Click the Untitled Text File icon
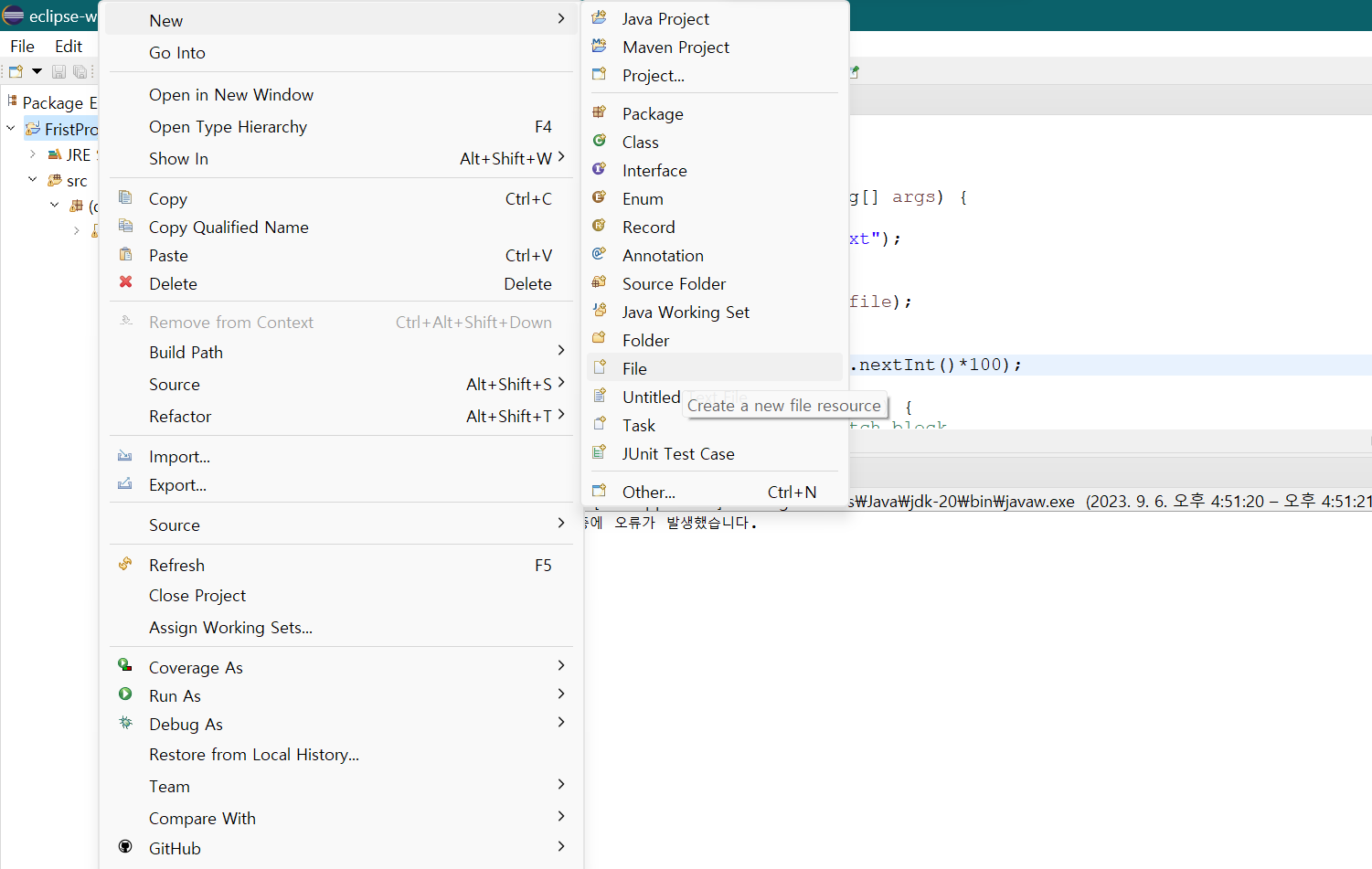The height and width of the screenshot is (869, 1372). [x=600, y=397]
